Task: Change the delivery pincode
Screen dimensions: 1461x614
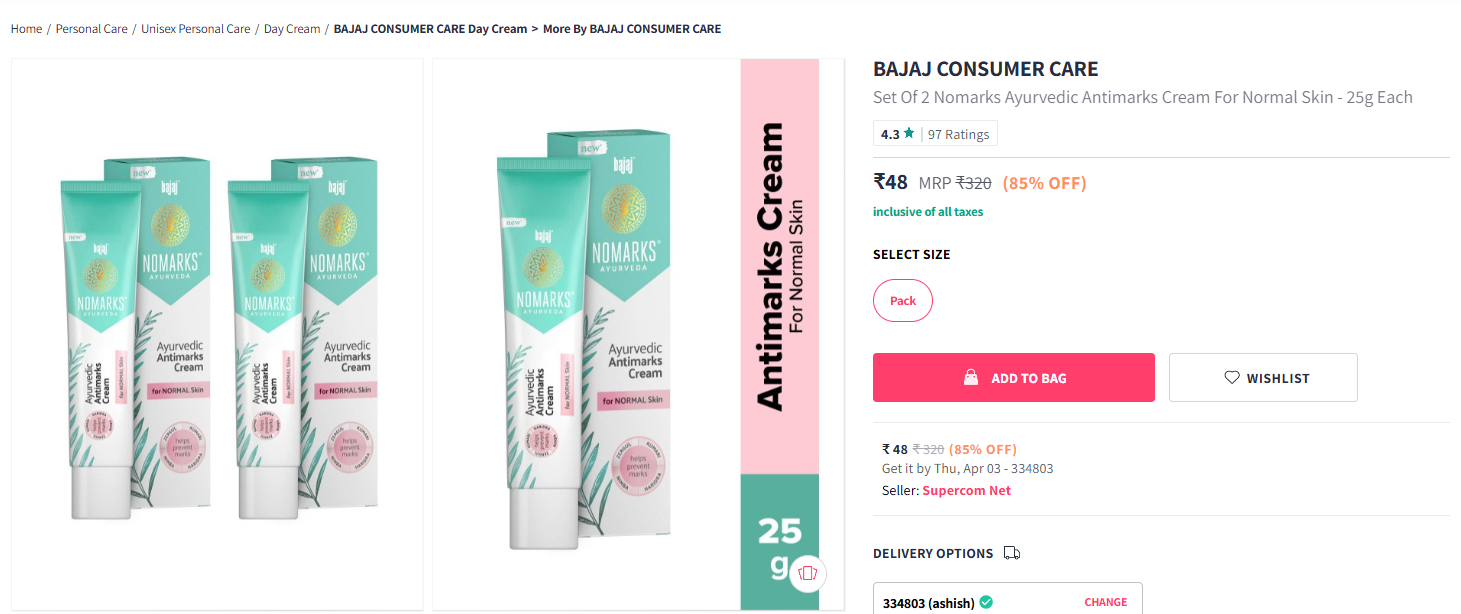Action: tap(1106, 602)
